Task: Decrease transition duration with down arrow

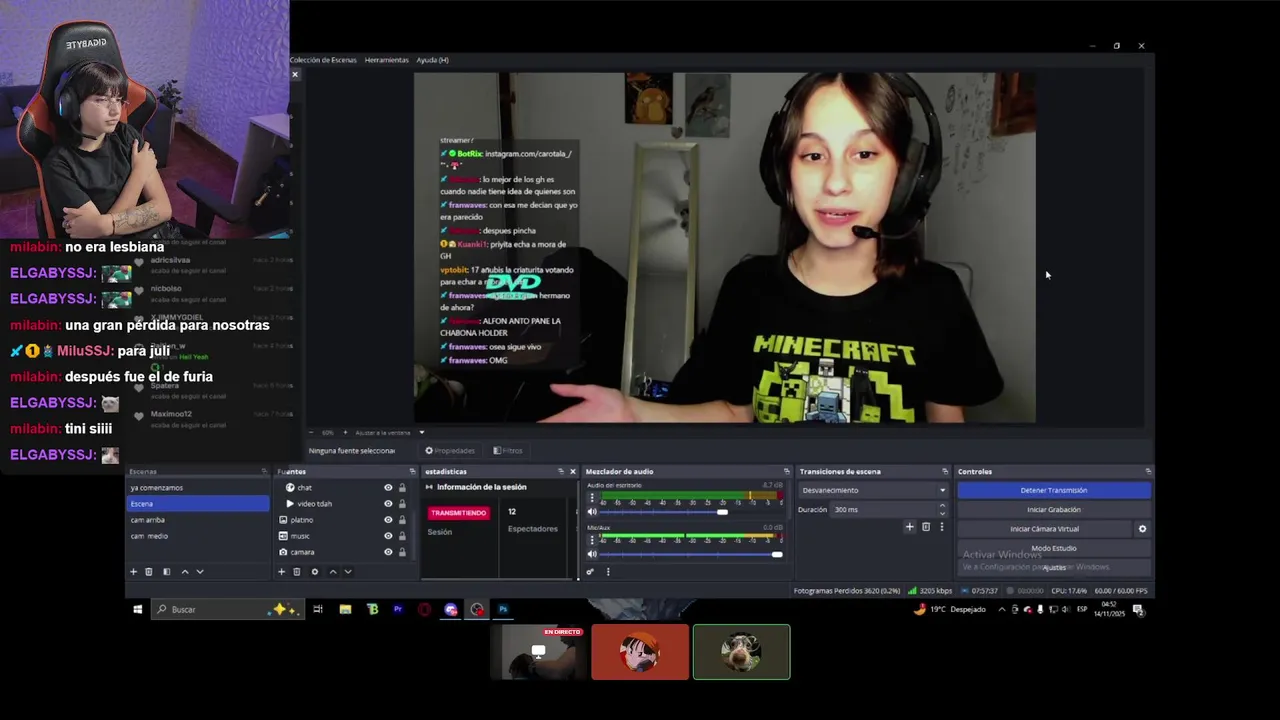Action: click(x=941, y=513)
